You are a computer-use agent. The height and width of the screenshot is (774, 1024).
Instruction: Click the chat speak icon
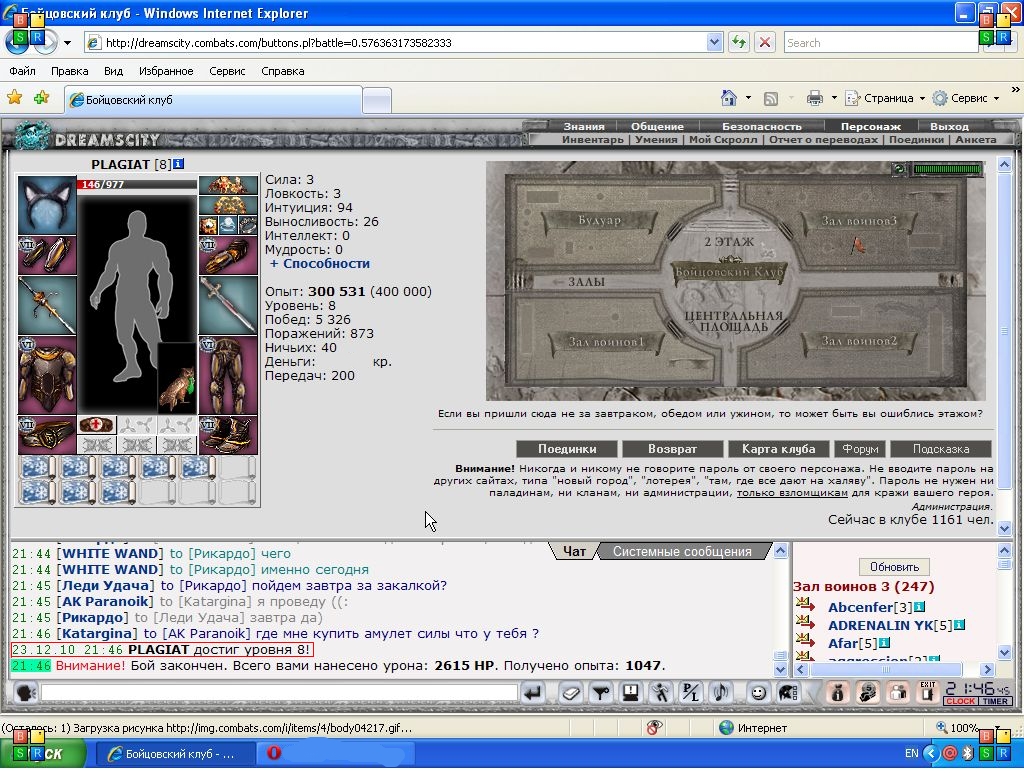tap(25, 692)
